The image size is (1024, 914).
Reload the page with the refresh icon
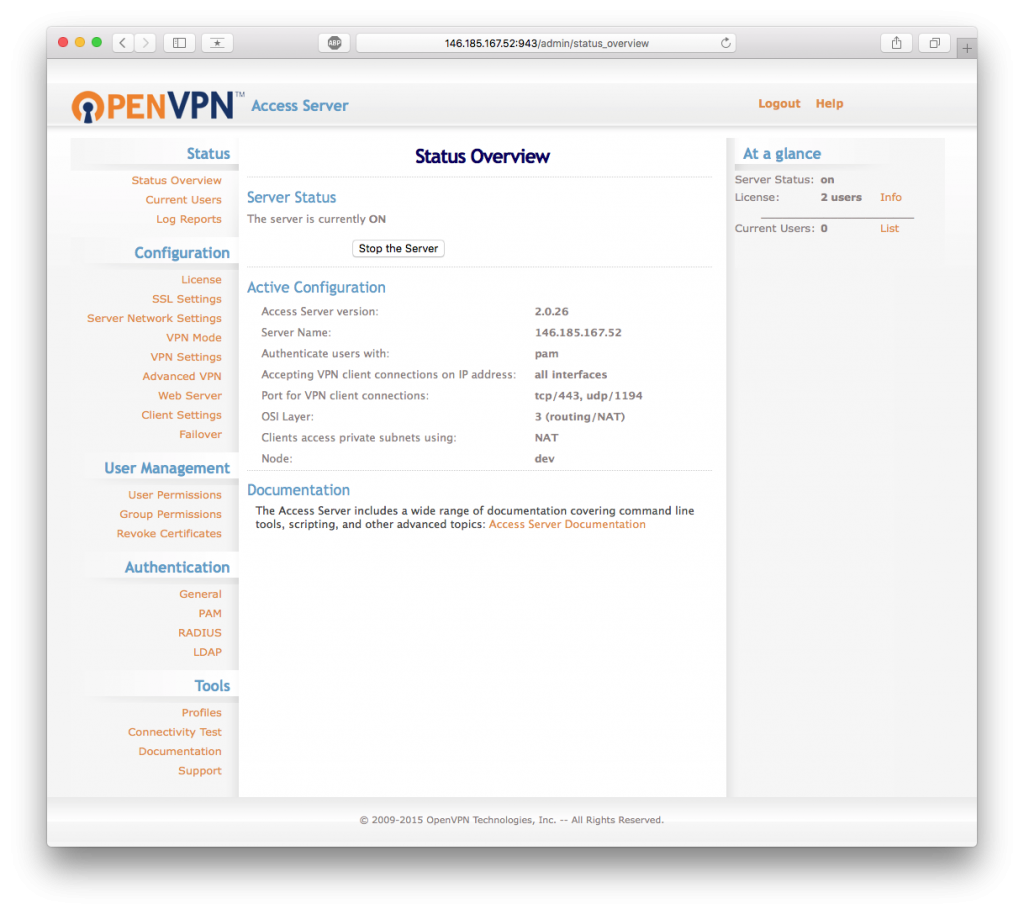tap(726, 43)
